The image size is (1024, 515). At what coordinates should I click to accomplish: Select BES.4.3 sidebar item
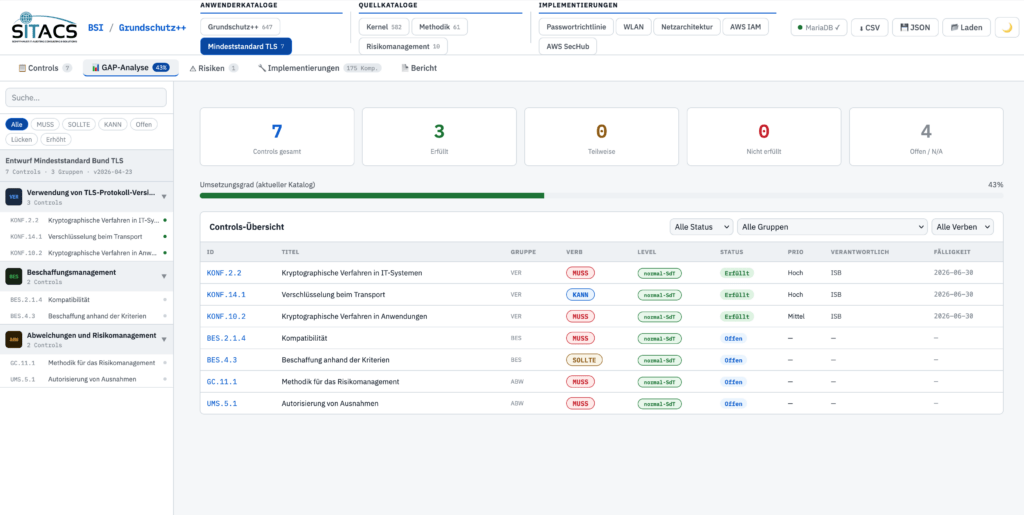tap(86, 316)
